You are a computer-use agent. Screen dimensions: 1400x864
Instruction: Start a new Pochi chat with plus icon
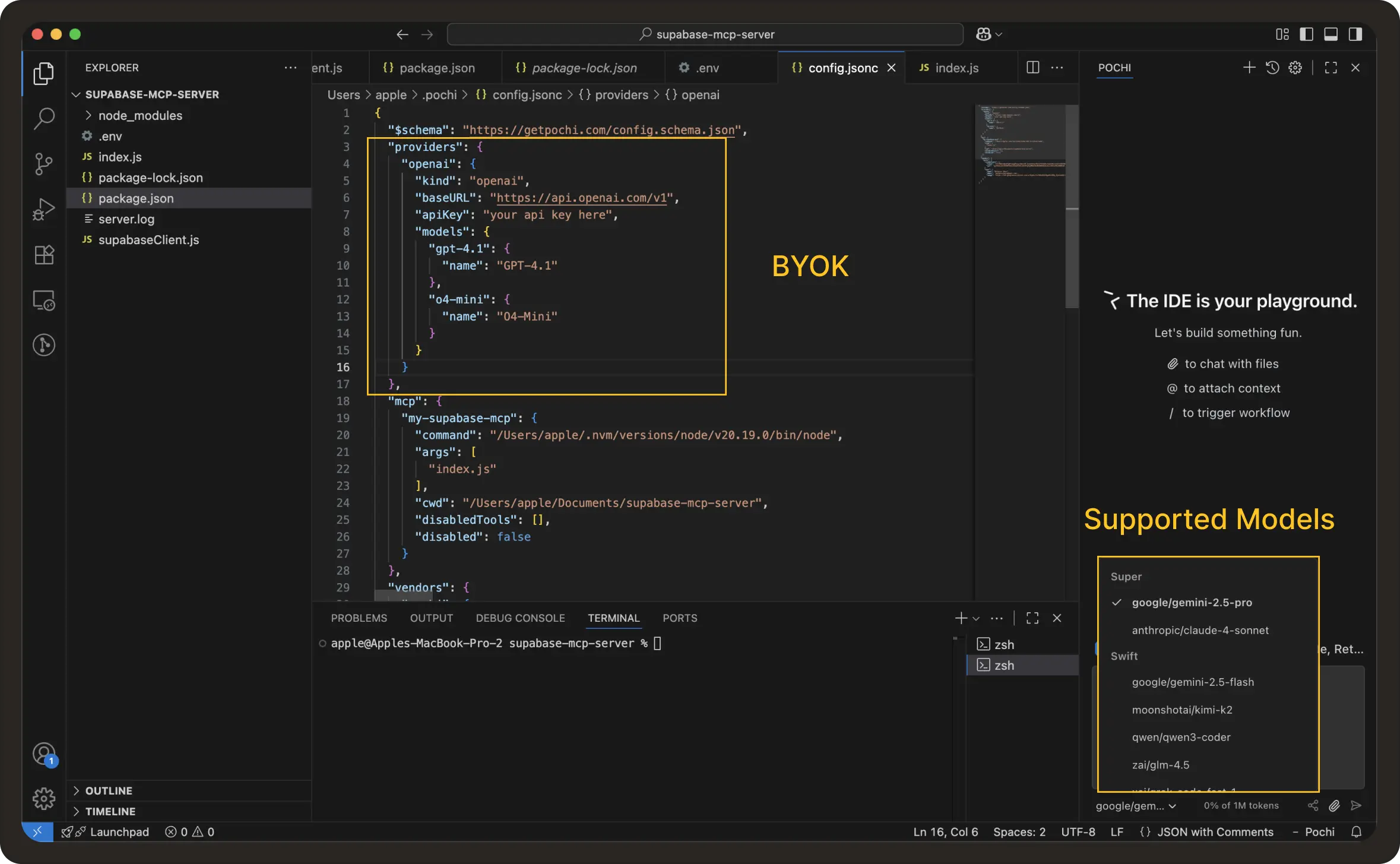pos(1249,68)
